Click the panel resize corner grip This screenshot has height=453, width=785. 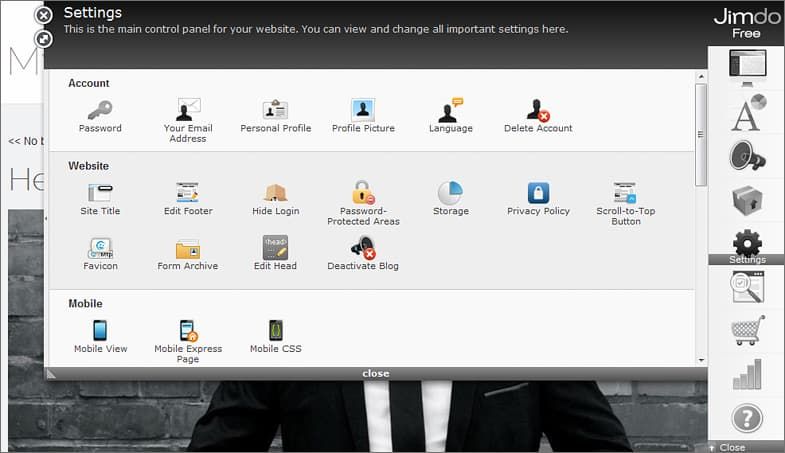51,373
